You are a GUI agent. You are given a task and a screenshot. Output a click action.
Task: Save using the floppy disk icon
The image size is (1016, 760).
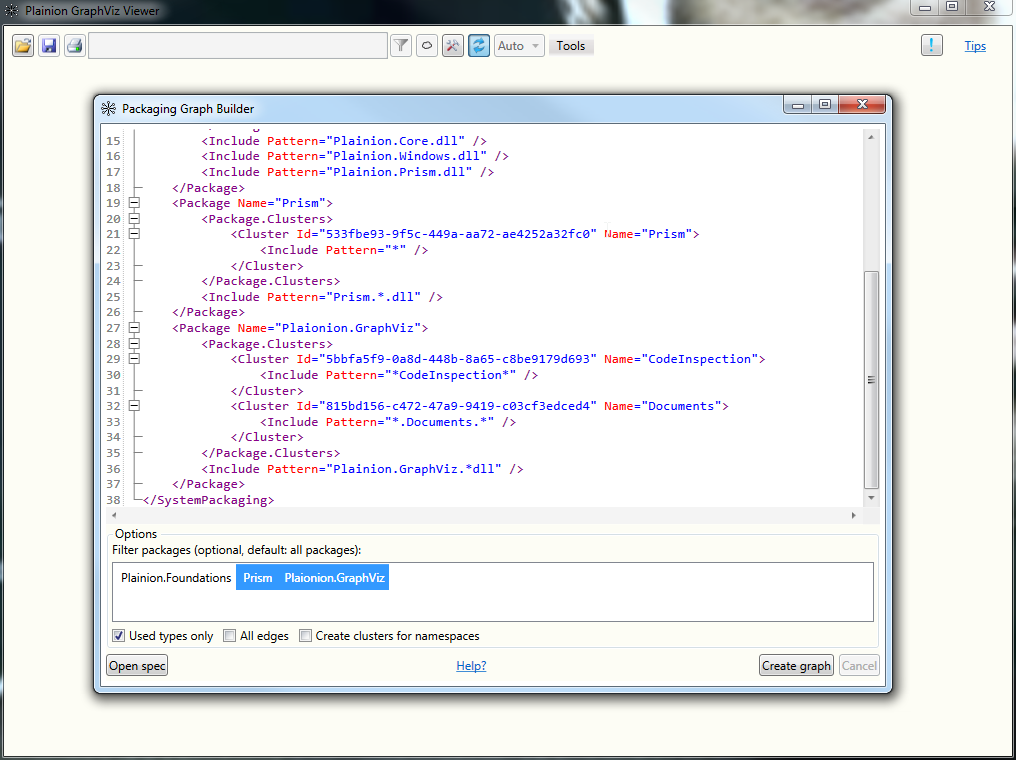(x=49, y=46)
